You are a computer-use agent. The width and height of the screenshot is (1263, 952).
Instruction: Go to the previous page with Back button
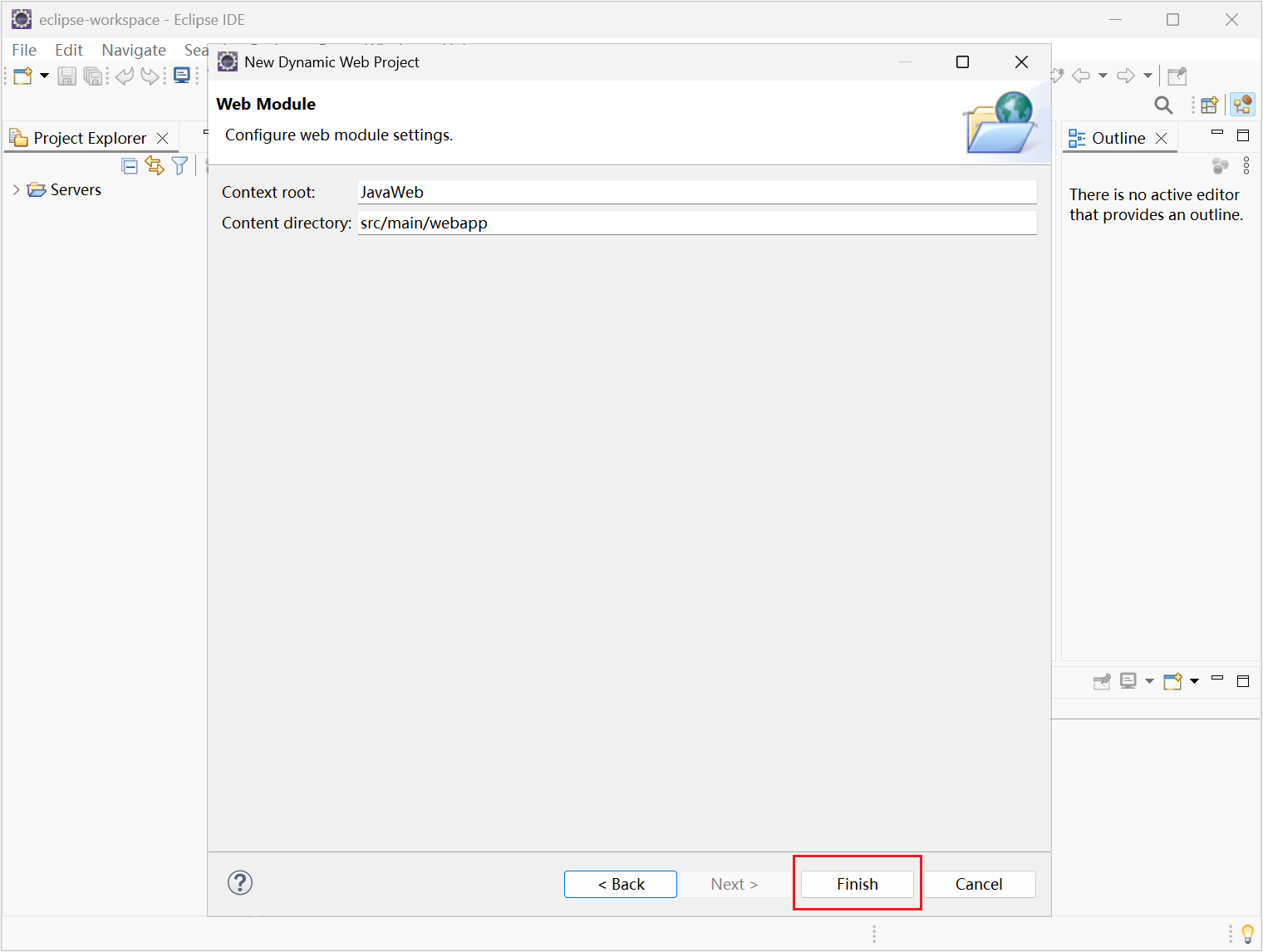[x=621, y=884]
